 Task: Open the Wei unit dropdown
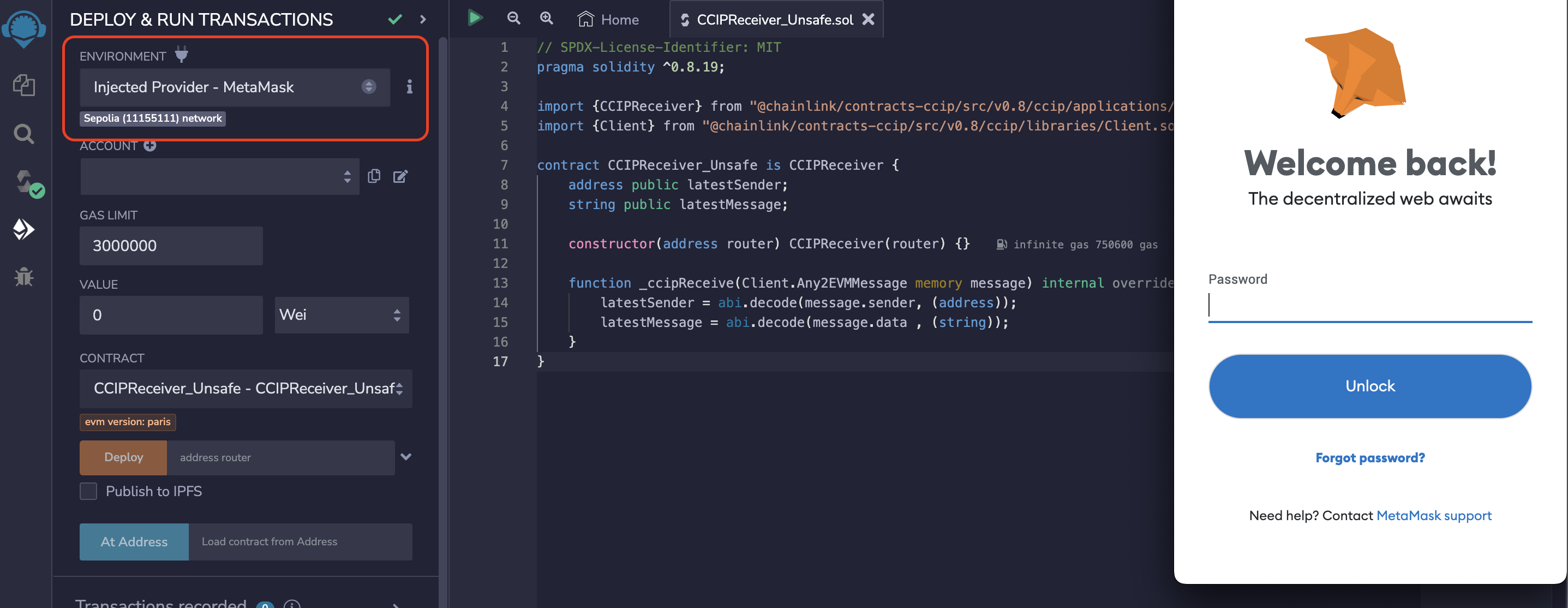click(341, 315)
